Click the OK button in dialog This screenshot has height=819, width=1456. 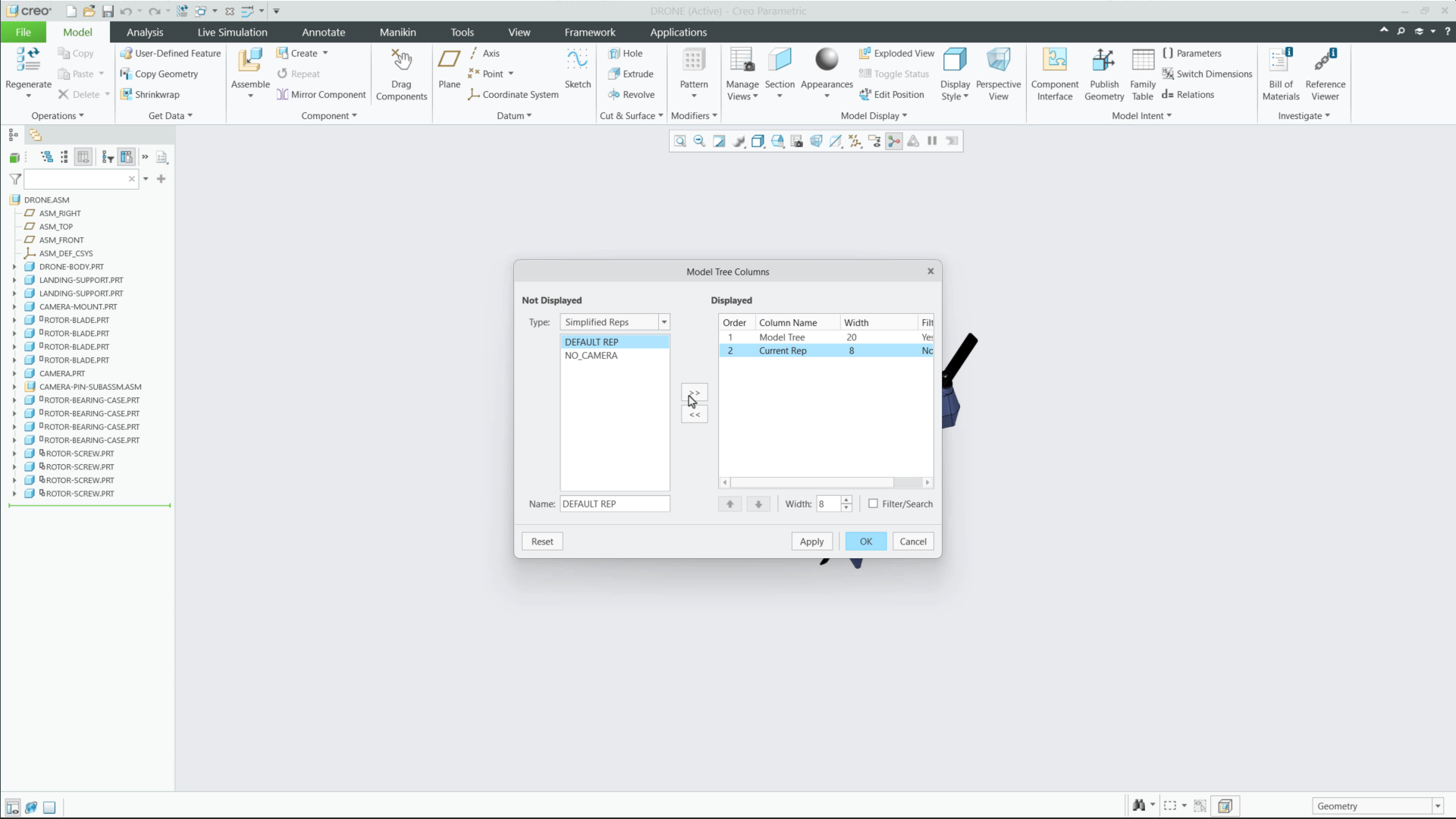click(866, 541)
